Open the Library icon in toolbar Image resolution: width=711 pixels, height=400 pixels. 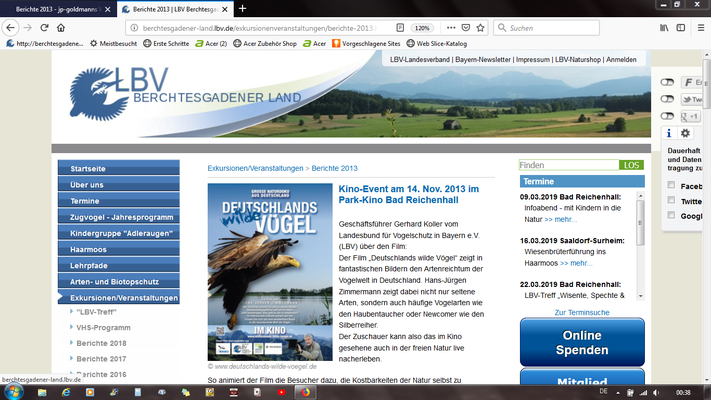pos(664,28)
